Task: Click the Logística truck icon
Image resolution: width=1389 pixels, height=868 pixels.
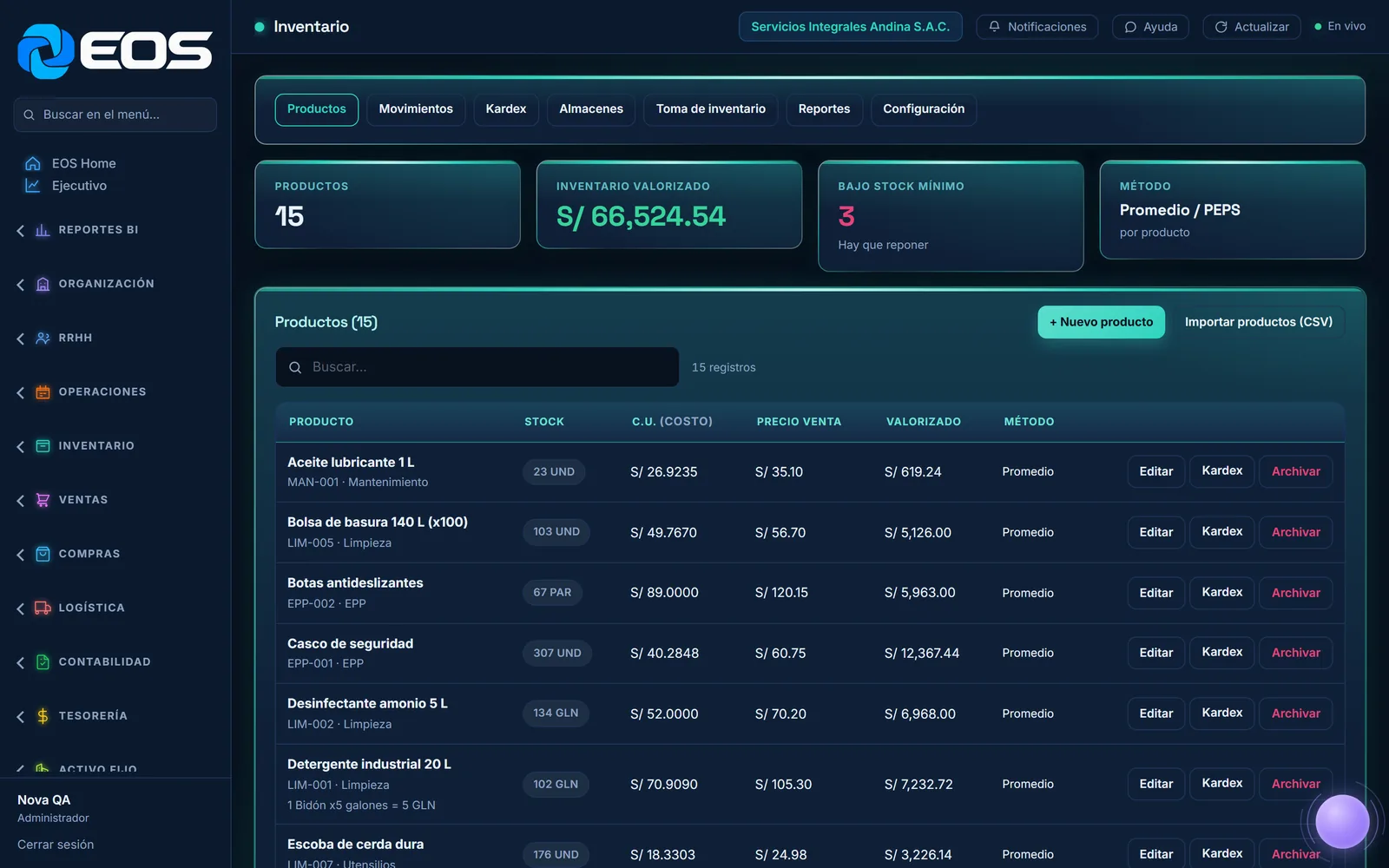Action: (43, 608)
